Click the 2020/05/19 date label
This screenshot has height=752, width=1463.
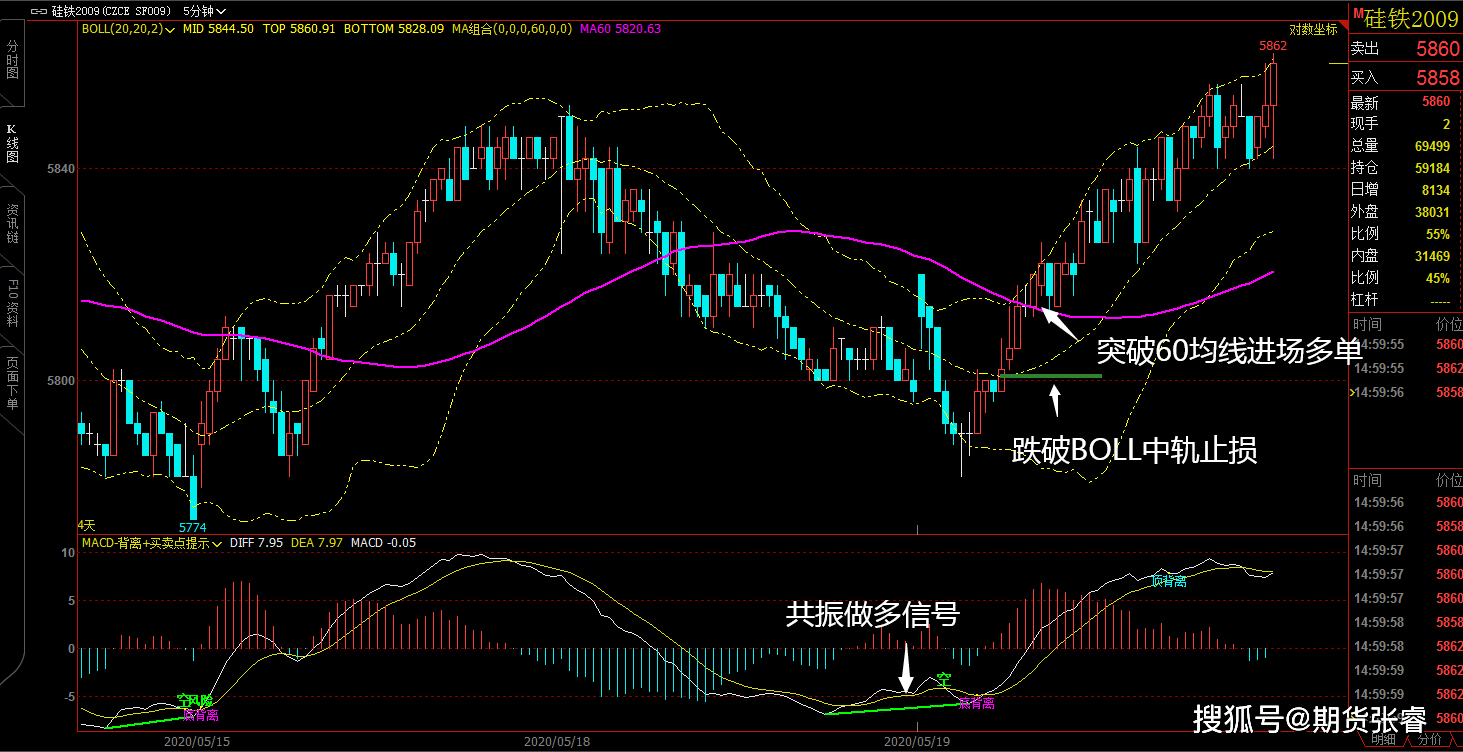(x=918, y=743)
